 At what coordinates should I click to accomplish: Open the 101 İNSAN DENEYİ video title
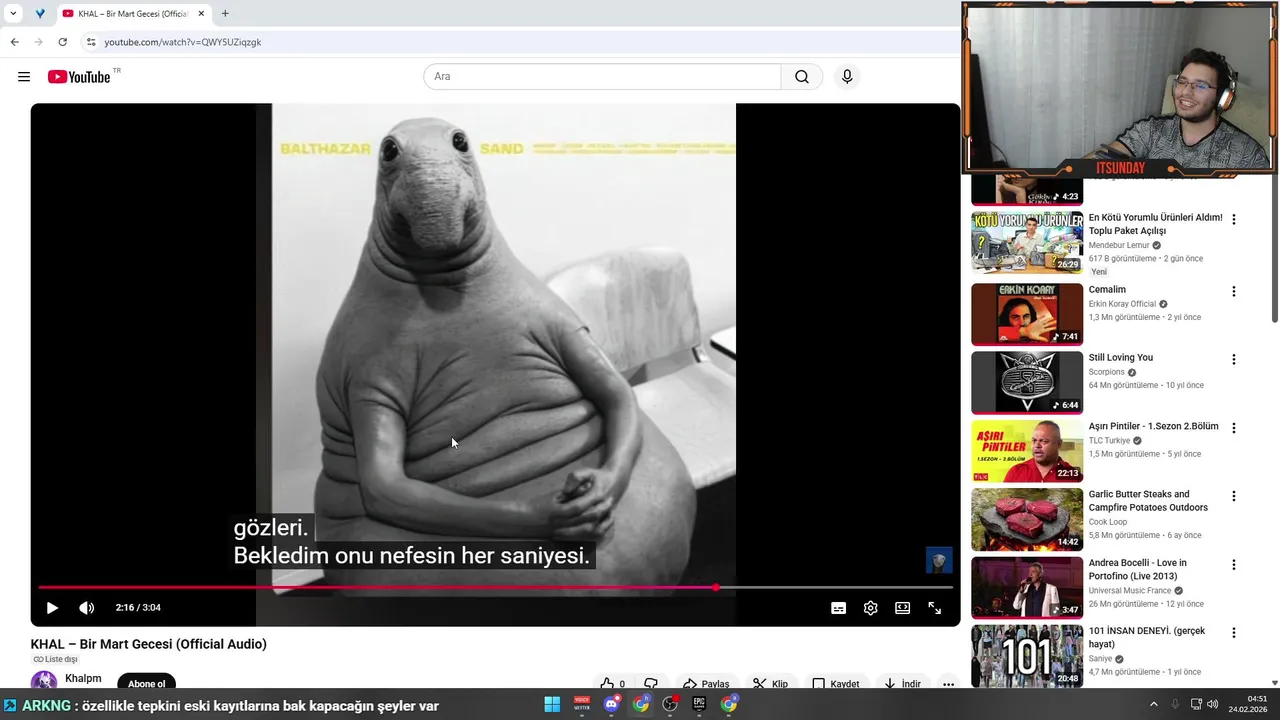(x=1147, y=637)
